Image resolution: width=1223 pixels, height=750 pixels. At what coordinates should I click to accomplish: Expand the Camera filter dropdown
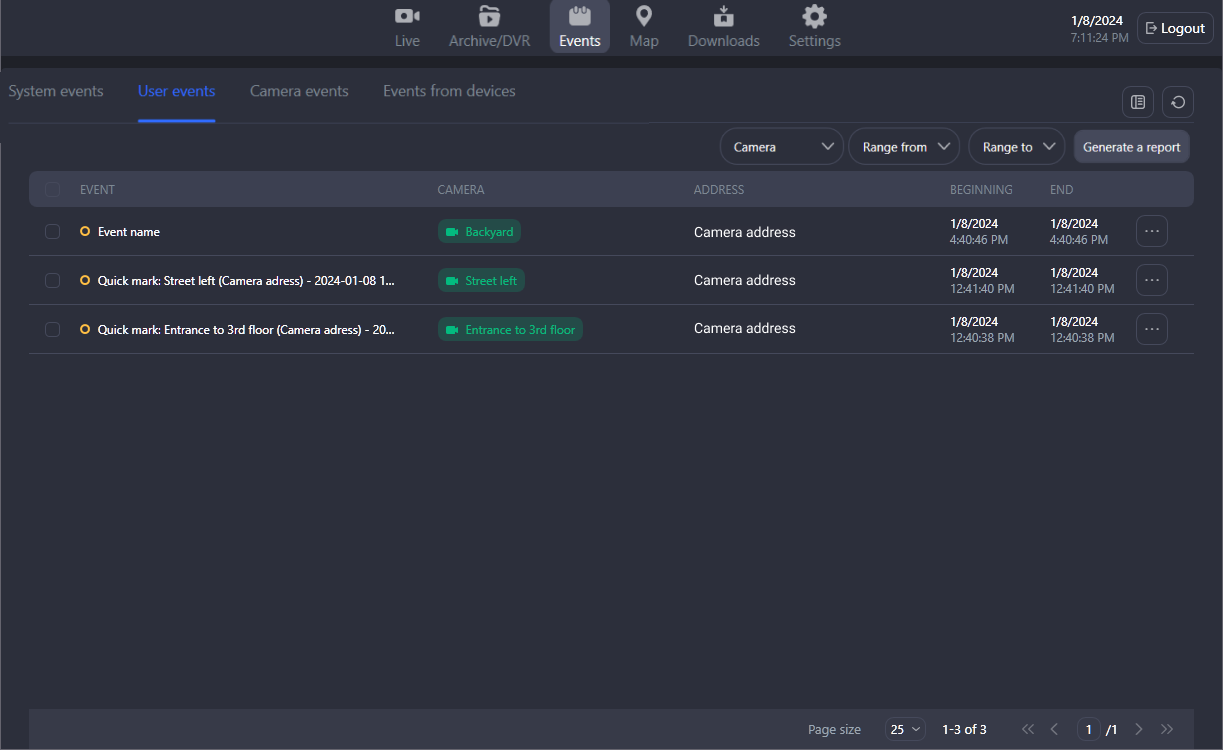[782, 147]
